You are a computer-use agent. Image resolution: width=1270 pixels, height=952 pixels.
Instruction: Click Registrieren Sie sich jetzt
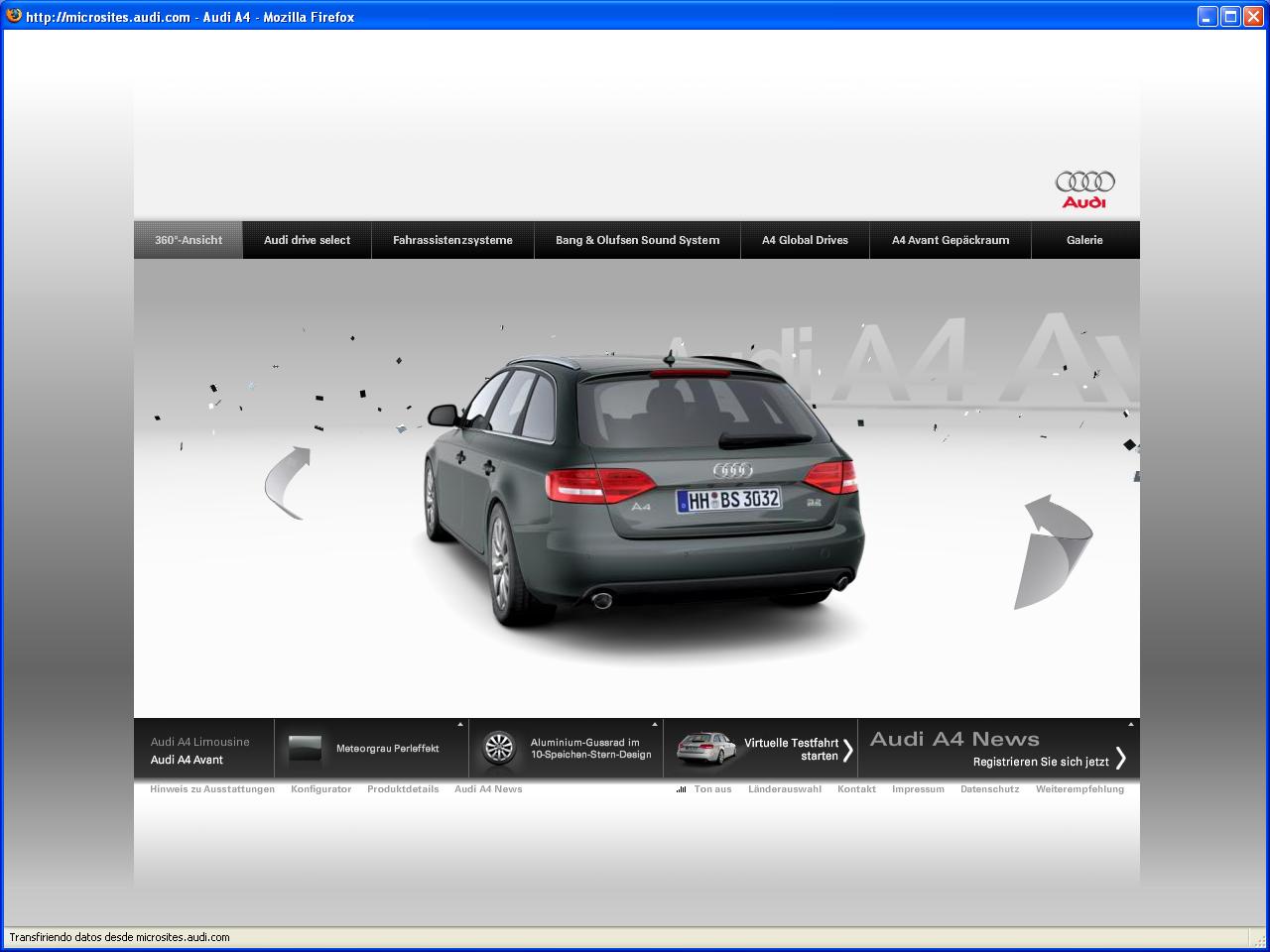coord(1041,762)
